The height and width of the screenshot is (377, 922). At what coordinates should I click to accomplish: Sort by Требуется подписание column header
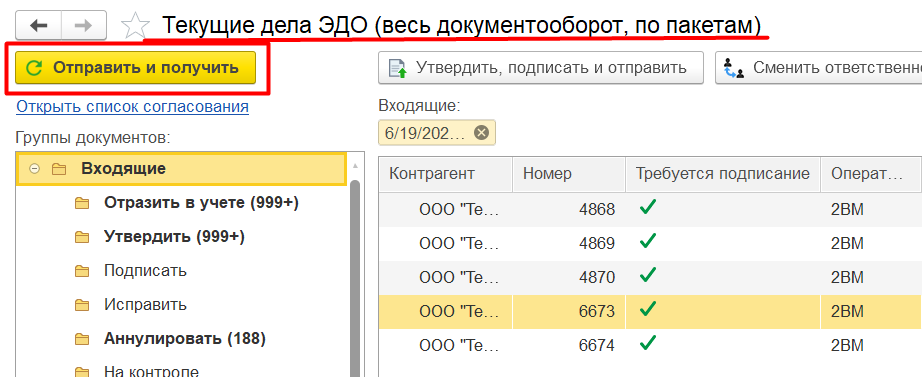[723, 174]
